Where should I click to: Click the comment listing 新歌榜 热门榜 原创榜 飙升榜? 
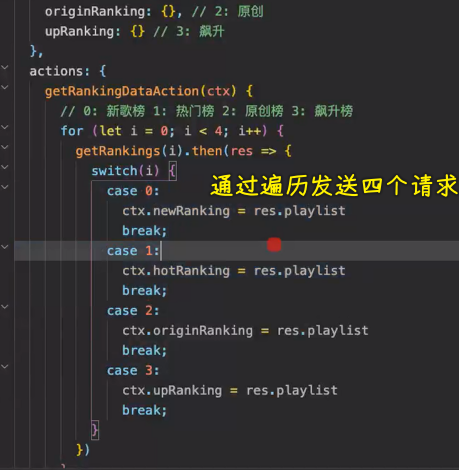[206, 111]
